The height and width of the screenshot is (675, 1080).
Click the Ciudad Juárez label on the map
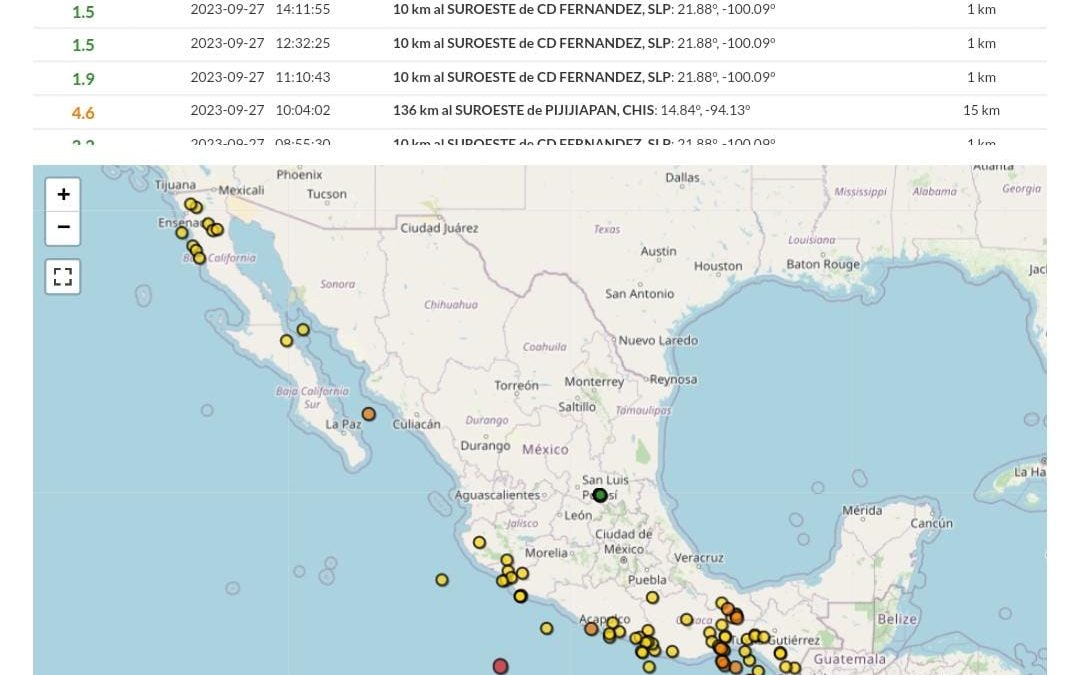pos(439,228)
